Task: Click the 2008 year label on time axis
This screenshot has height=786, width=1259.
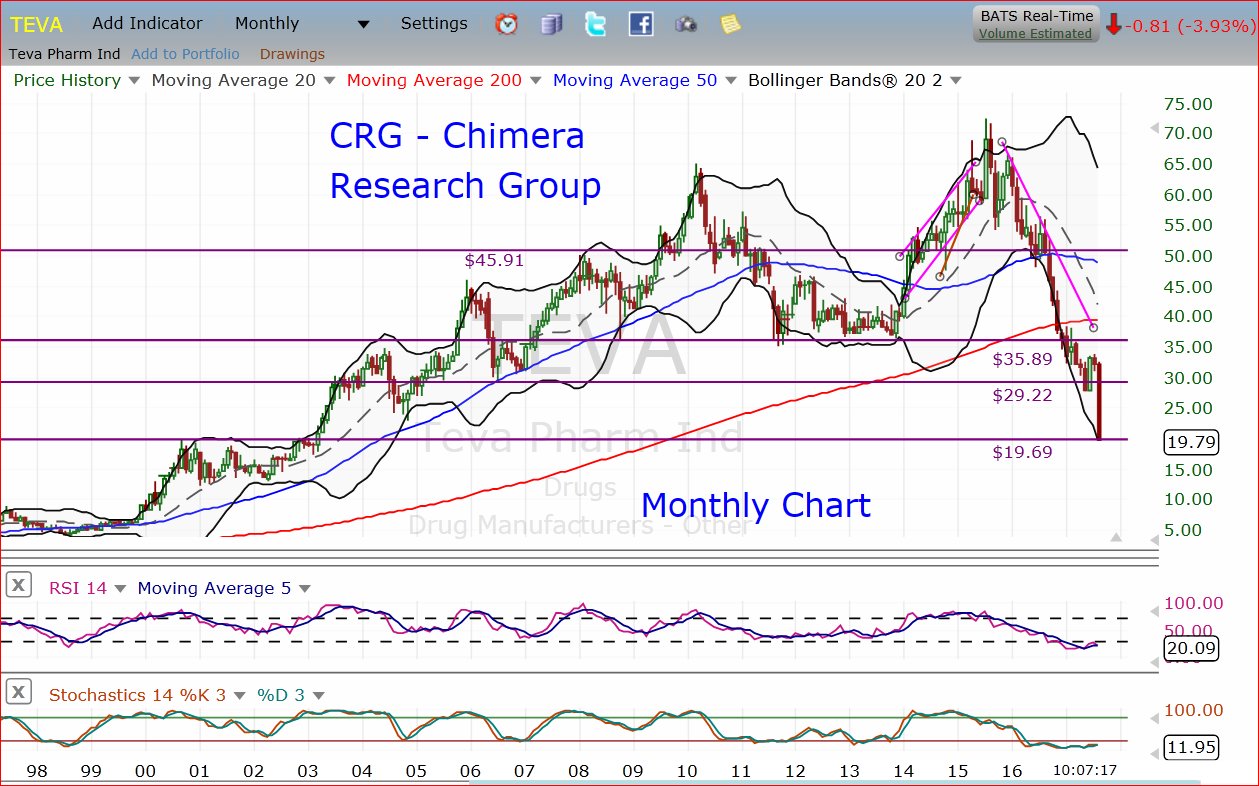Action: coord(578,771)
